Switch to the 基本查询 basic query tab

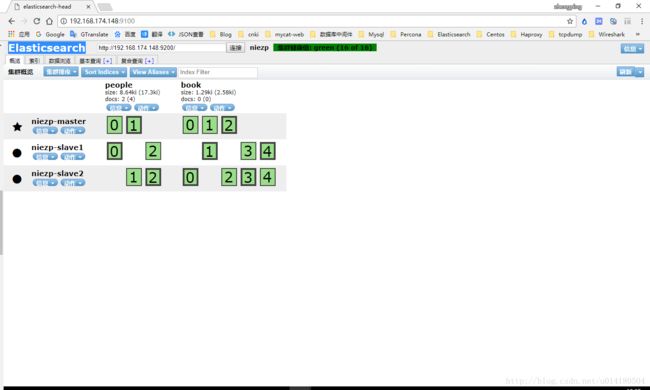95,61
